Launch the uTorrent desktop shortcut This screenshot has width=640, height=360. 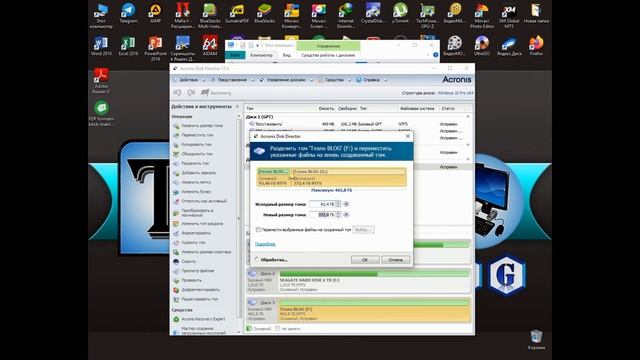click(x=400, y=13)
